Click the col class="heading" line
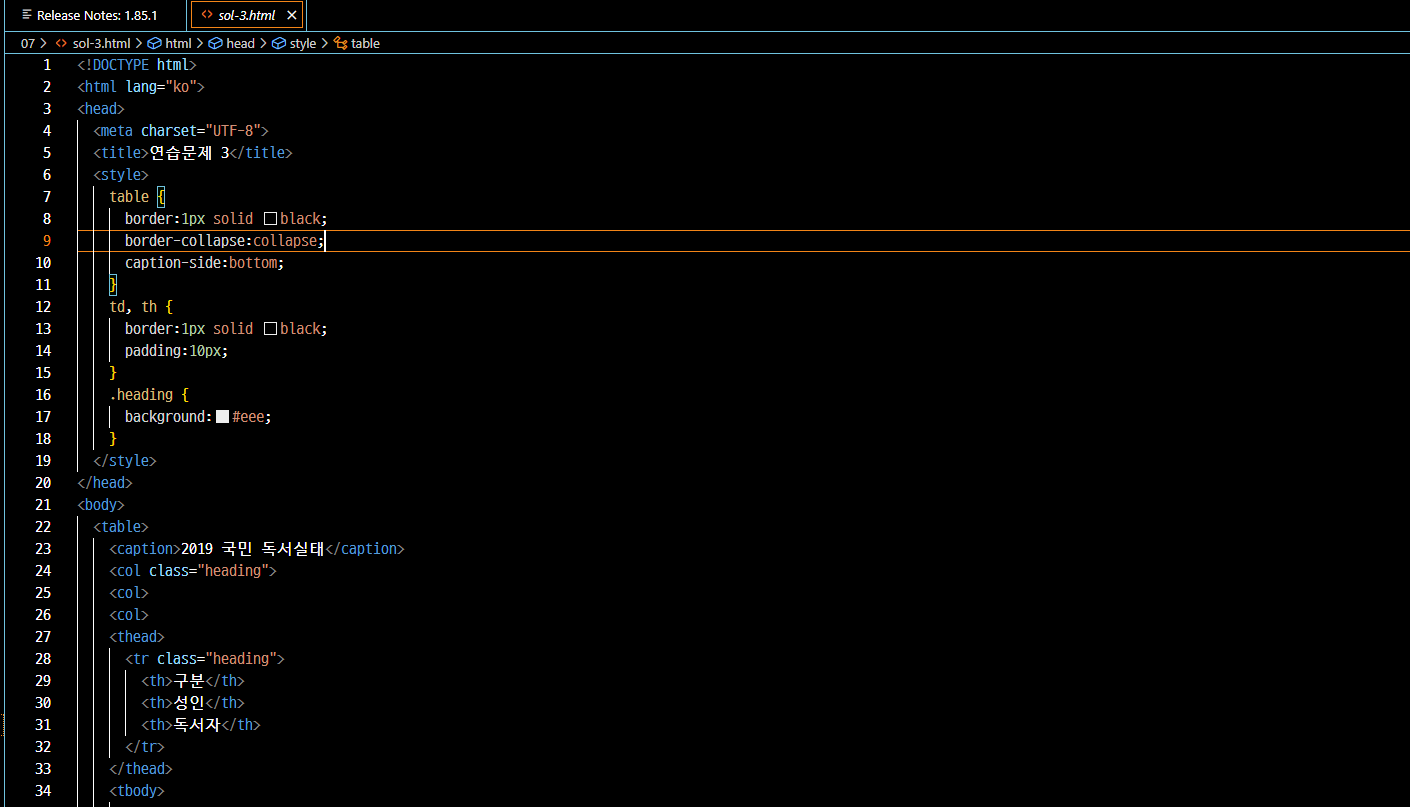This screenshot has width=1410, height=807. pos(193,571)
